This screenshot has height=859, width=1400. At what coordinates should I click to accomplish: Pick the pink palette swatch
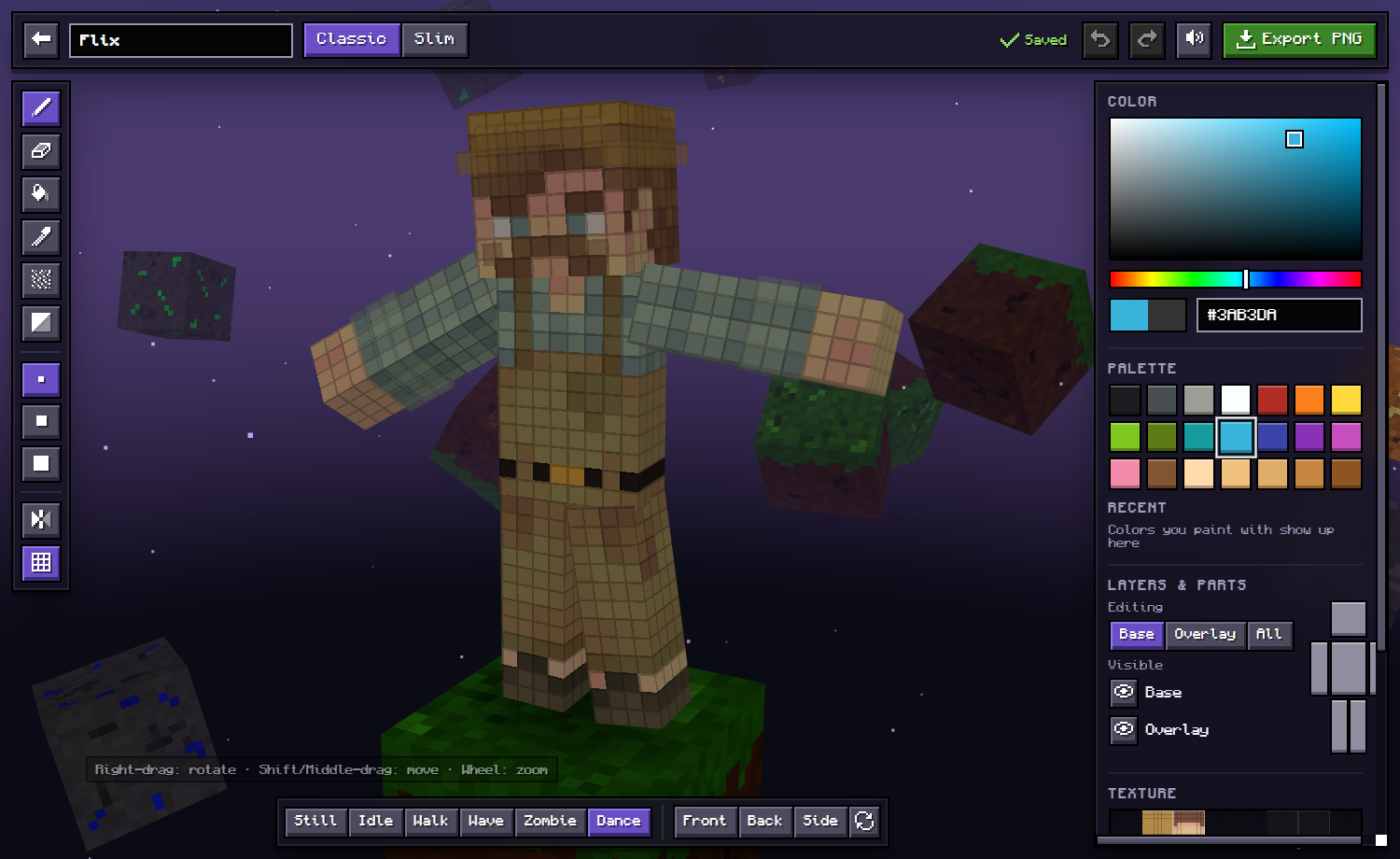(1125, 473)
